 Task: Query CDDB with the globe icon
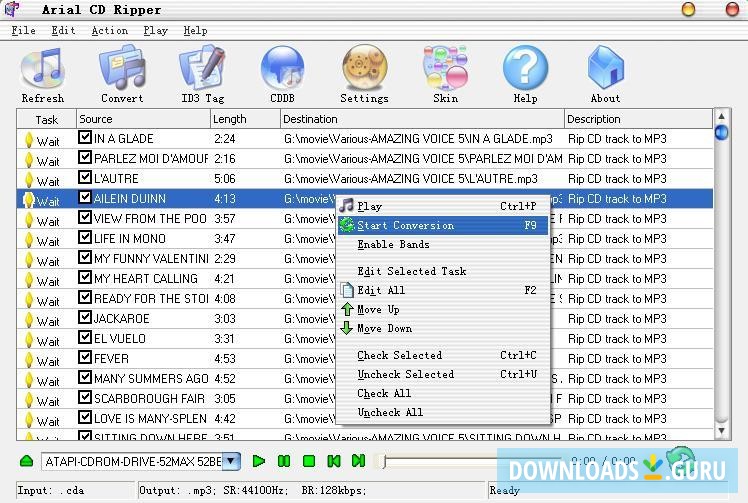(282, 68)
